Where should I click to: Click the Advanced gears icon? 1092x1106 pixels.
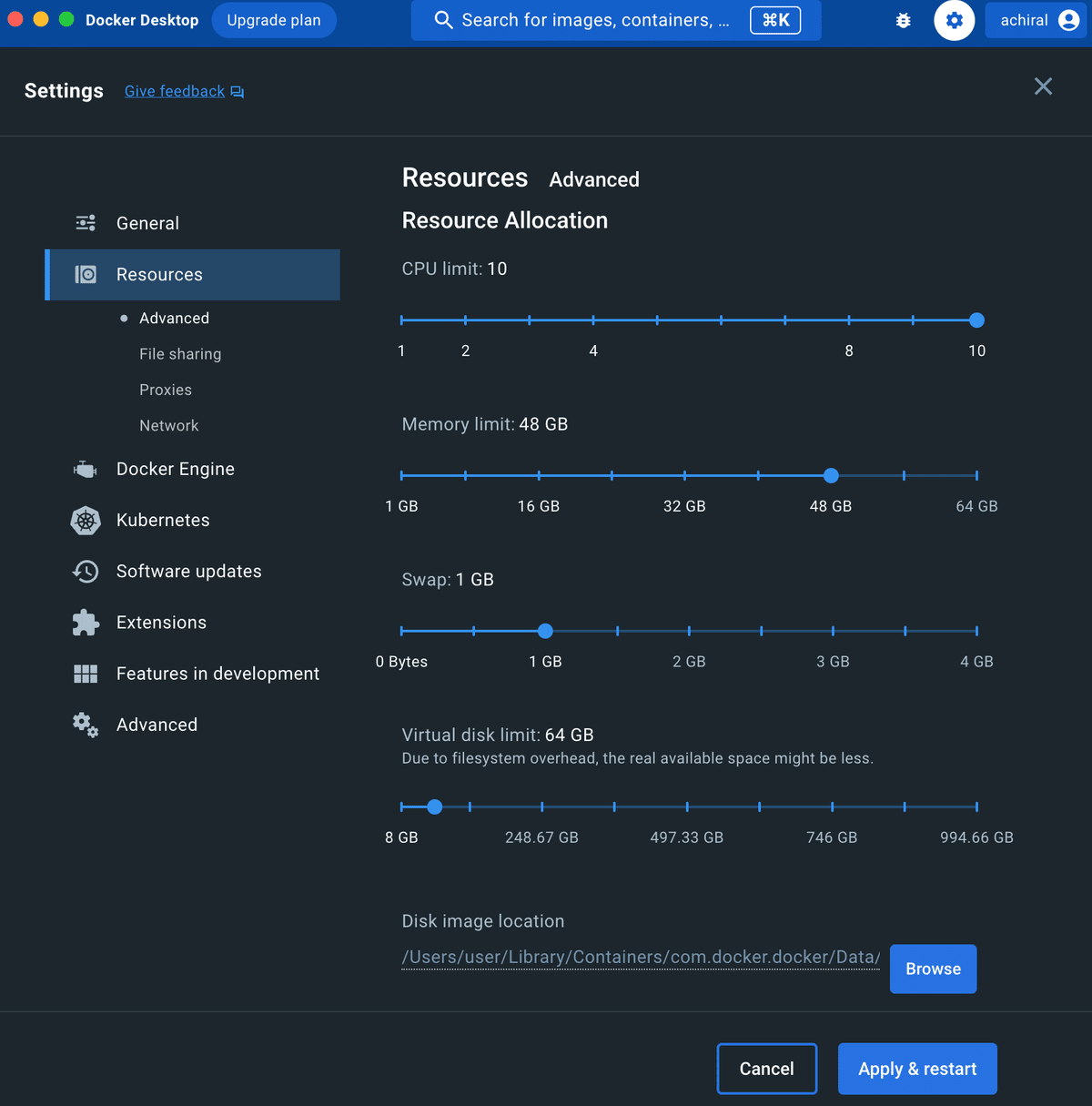click(x=86, y=725)
